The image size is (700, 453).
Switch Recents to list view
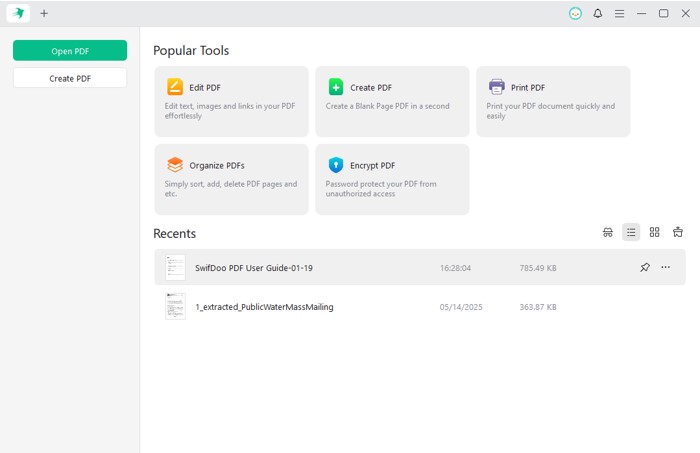click(x=631, y=232)
